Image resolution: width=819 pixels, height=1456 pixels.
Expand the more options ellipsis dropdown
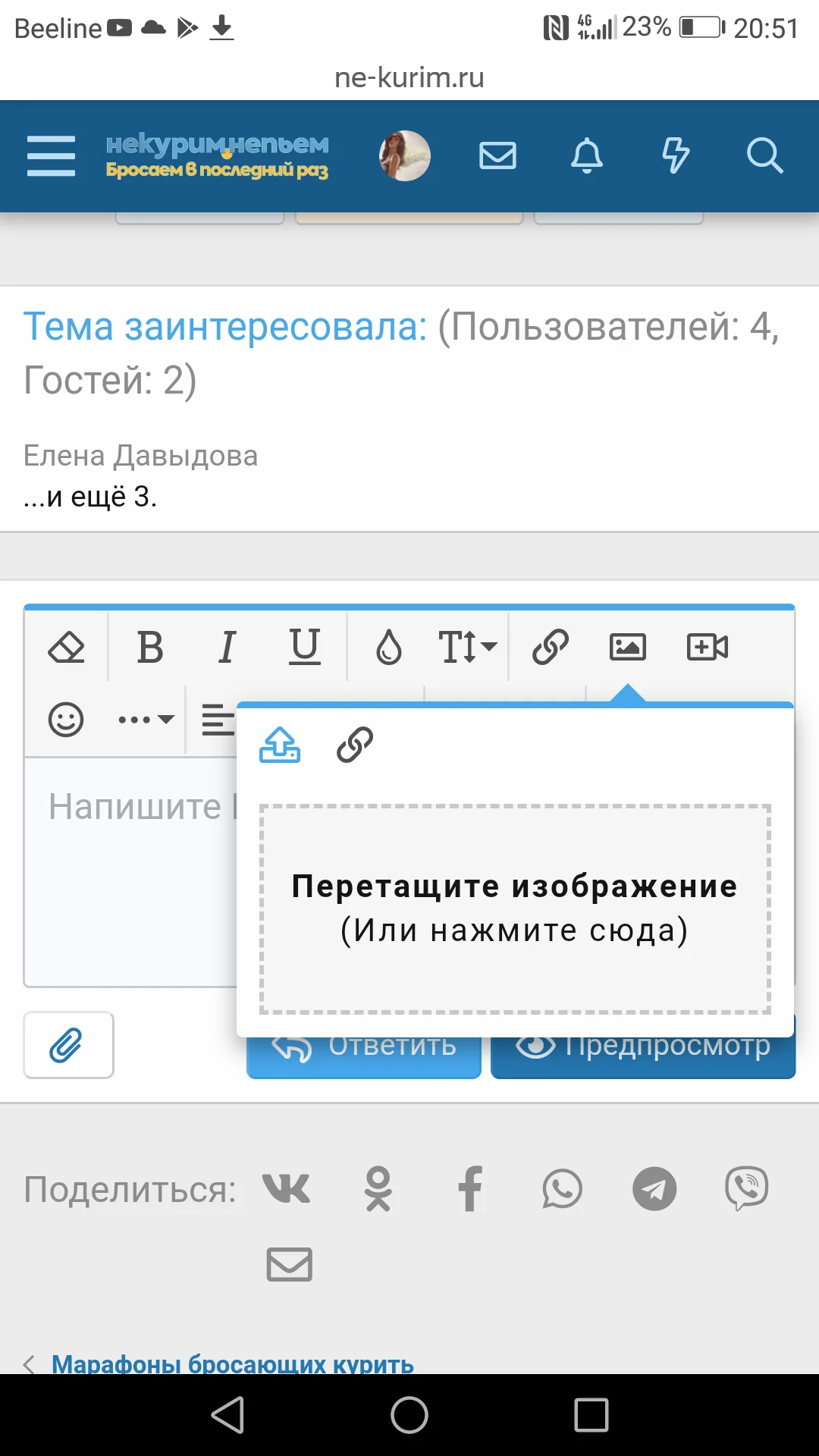tap(146, 720)
